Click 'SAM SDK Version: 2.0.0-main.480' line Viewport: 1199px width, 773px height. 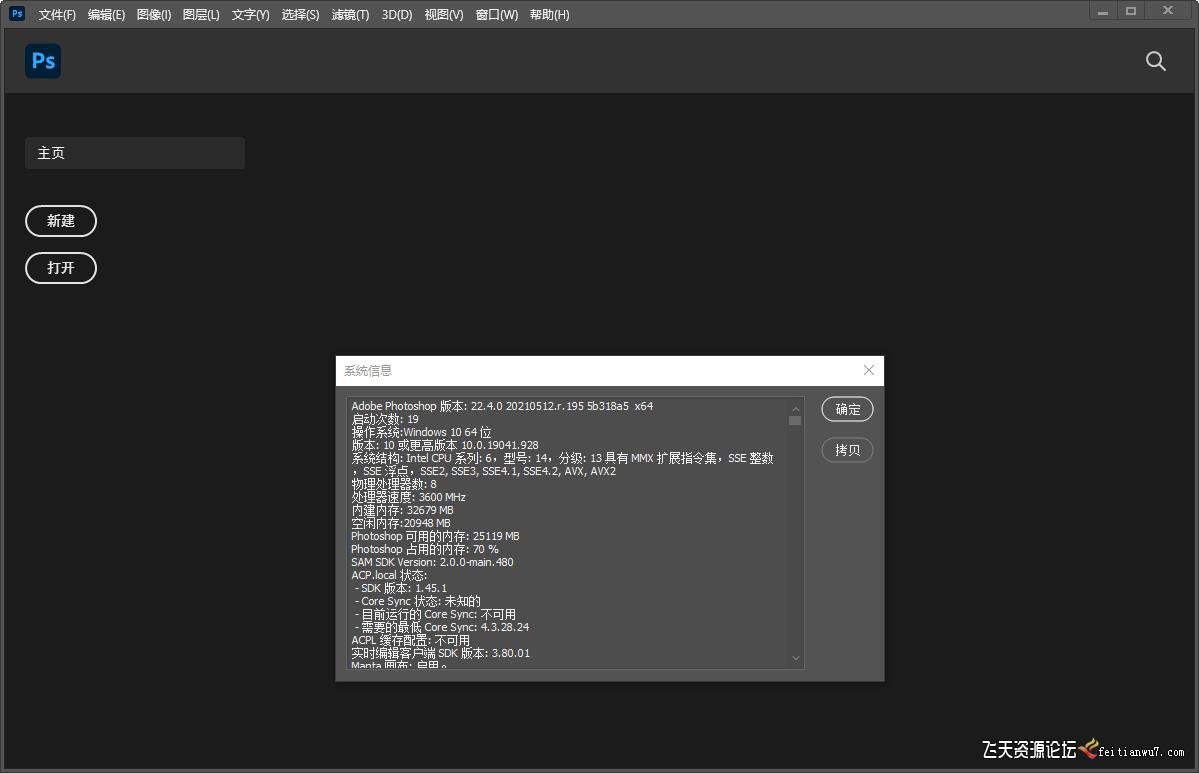pyautogui.click(x=432, y=562)
